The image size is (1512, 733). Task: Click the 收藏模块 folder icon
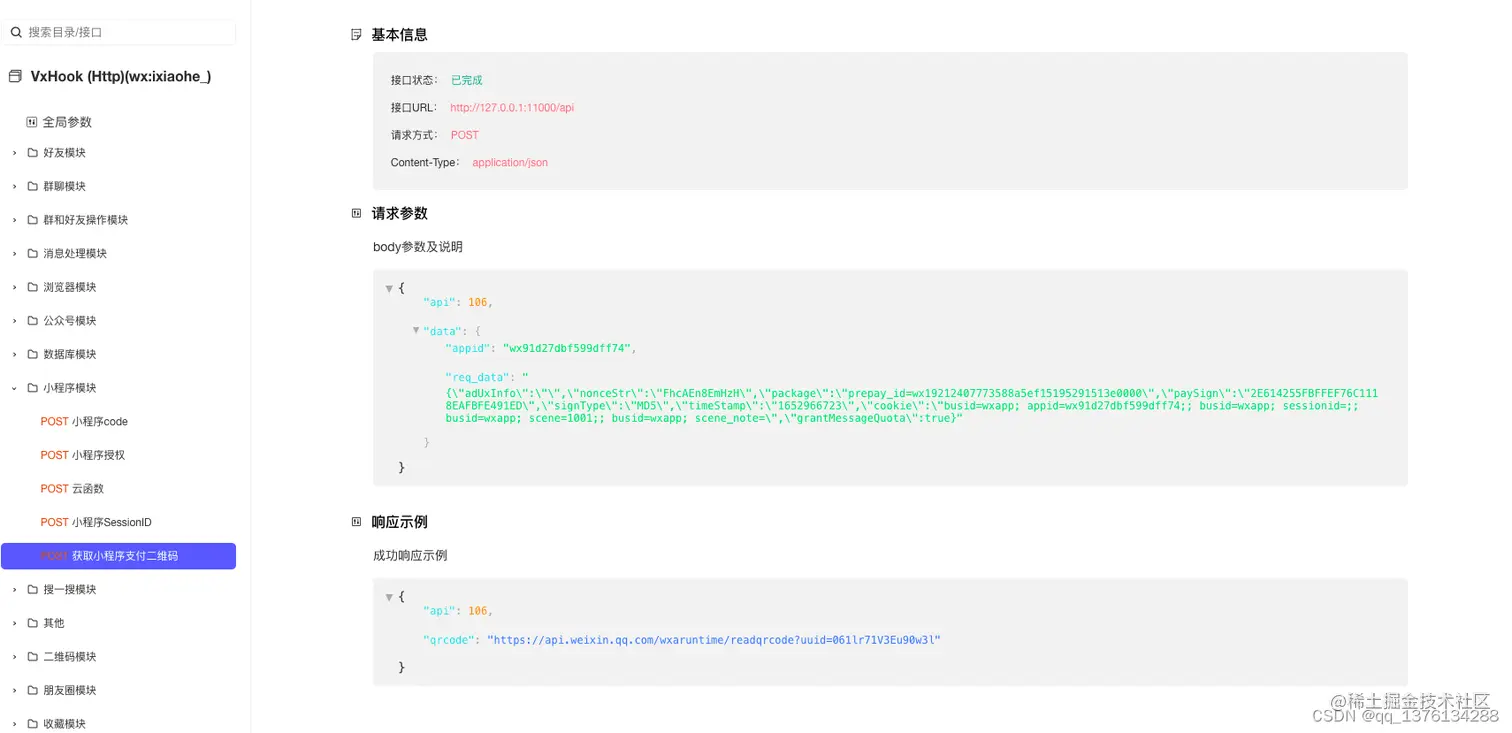(x=33, y=724)
